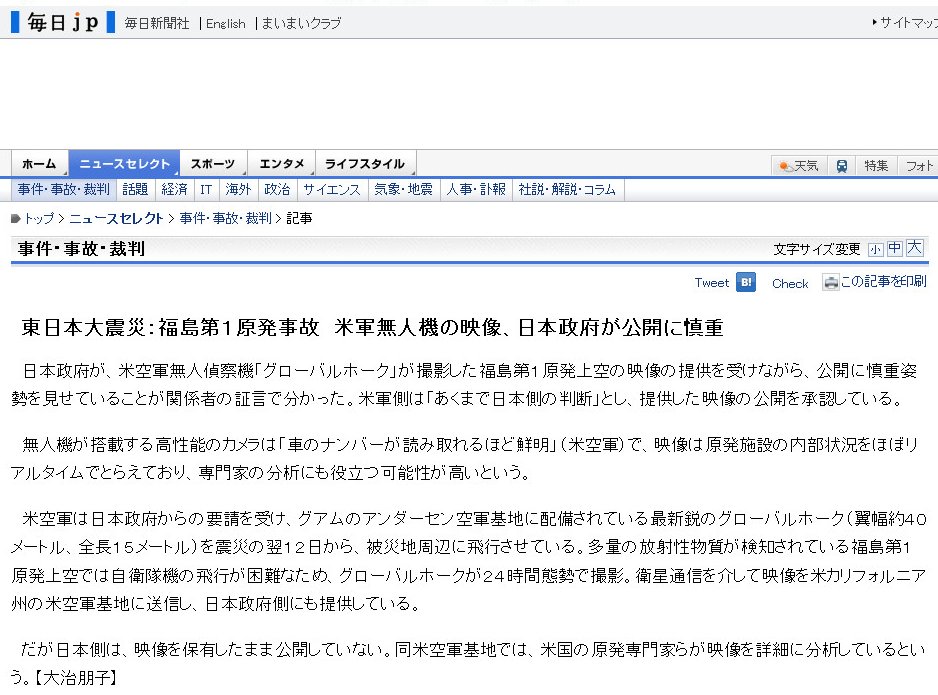This screenshot has height=695, width=938.
Task: Open the サイエンス category
Action: coord(332,190)
